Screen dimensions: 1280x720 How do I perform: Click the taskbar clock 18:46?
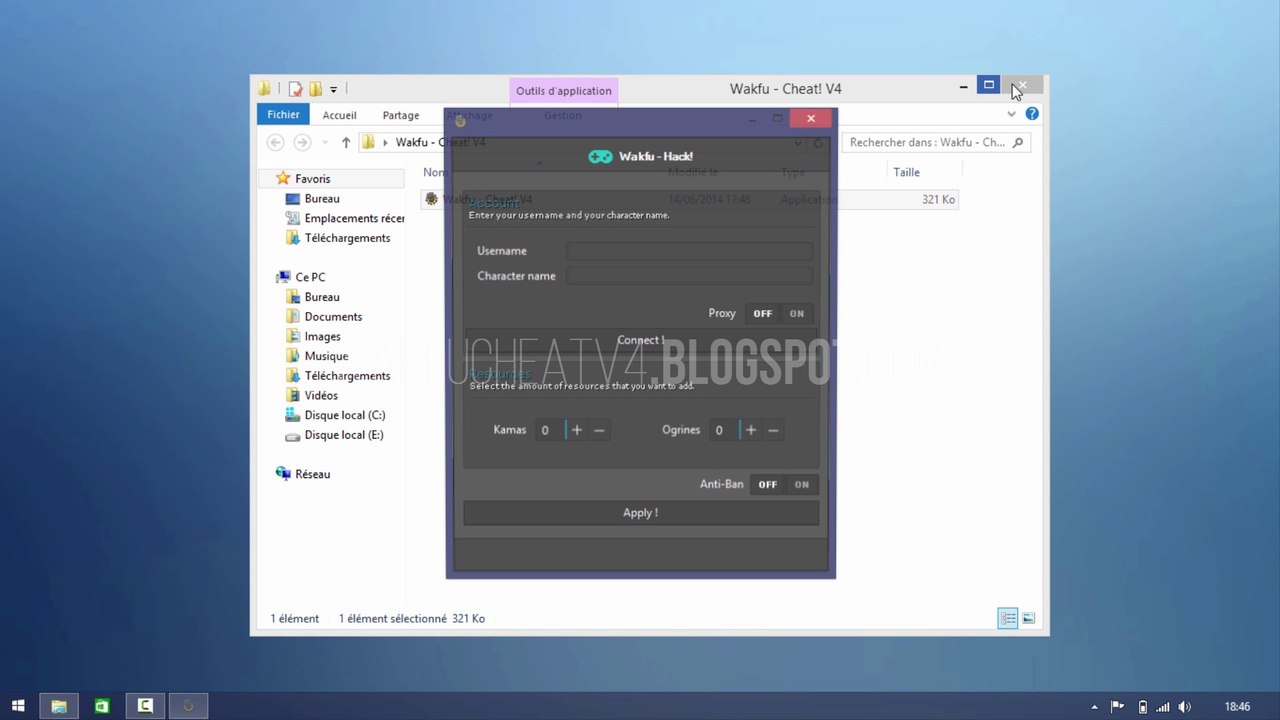click(x=1237, y=707)
